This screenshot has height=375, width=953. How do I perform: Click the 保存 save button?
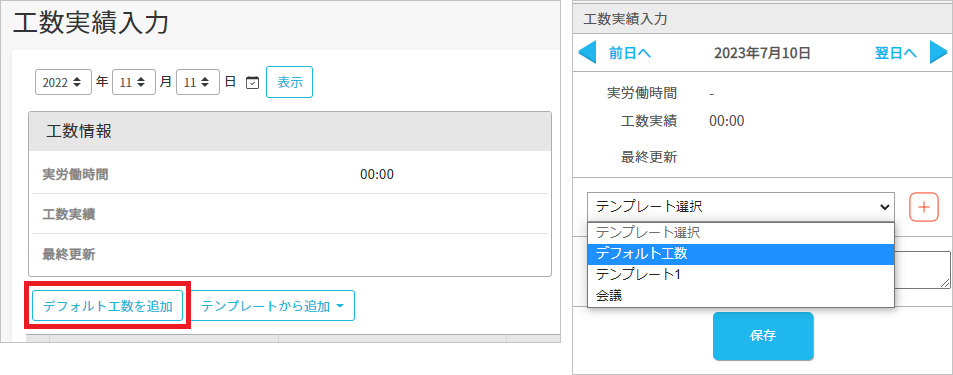763,336
